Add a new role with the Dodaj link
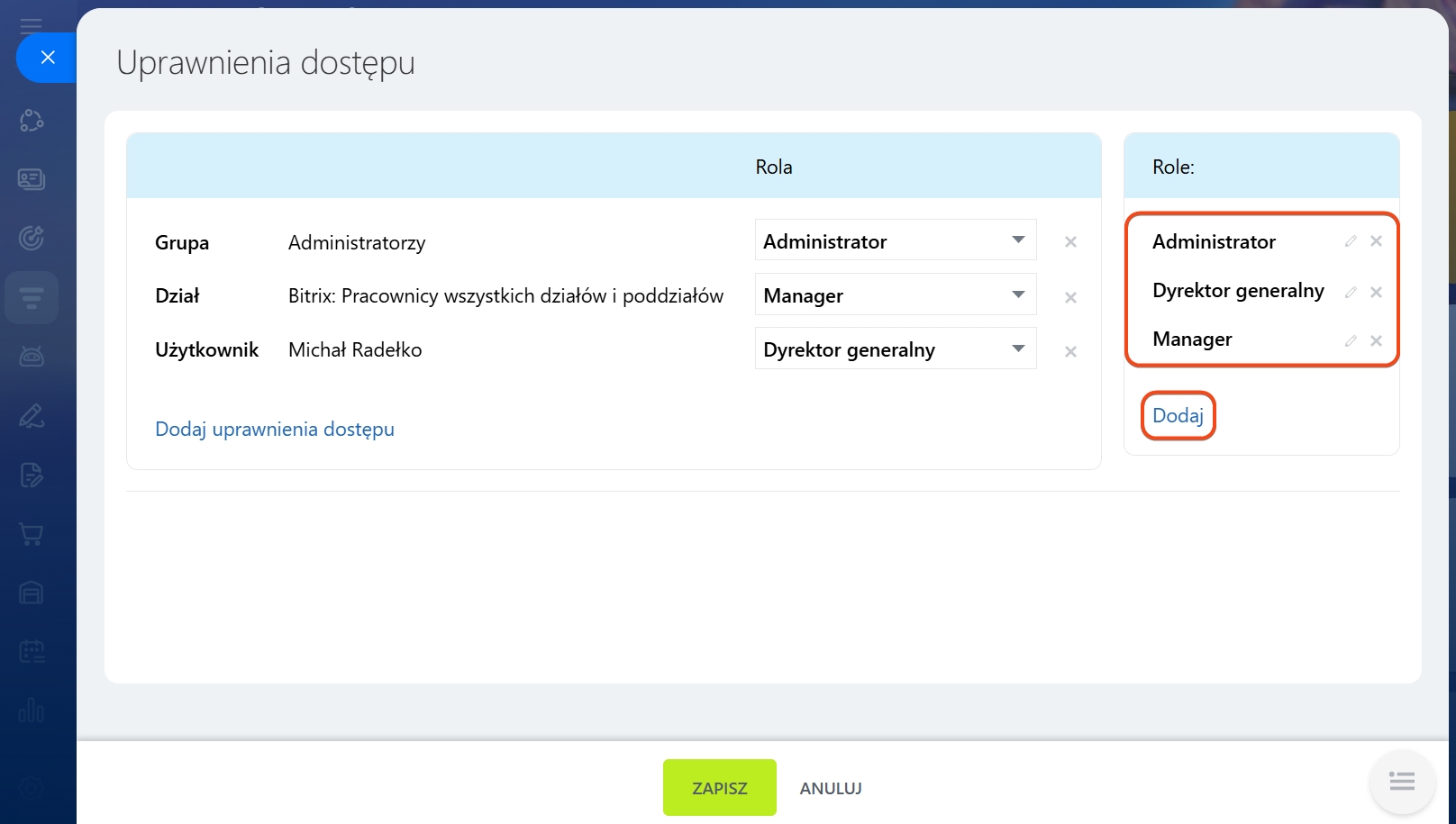 [1178, 416]
